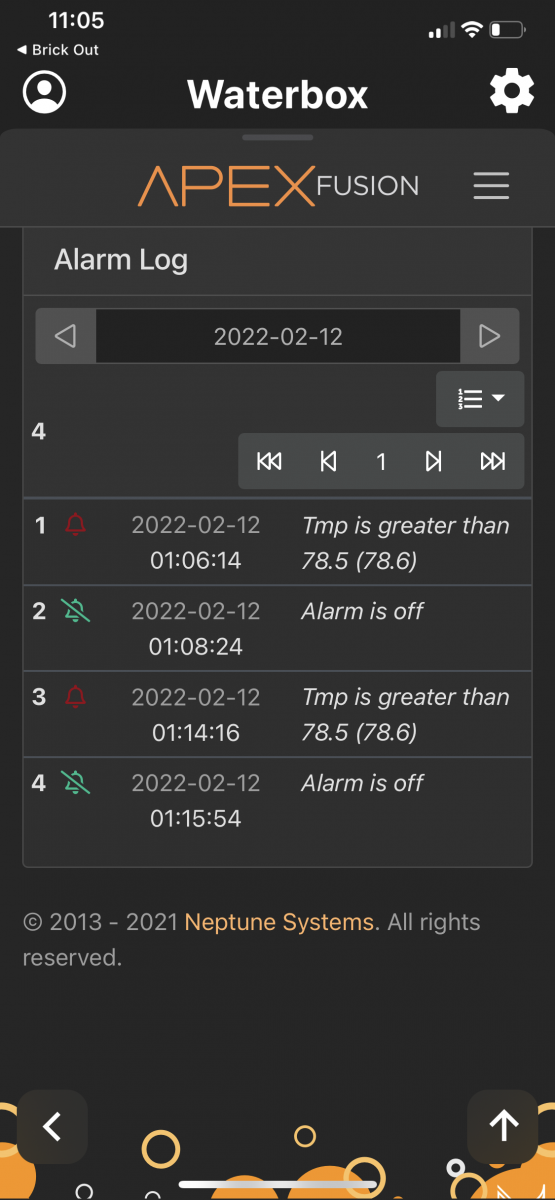Go to previous page icon
The width and height of the screenshot is (555, 1200).
click(327, 461)
